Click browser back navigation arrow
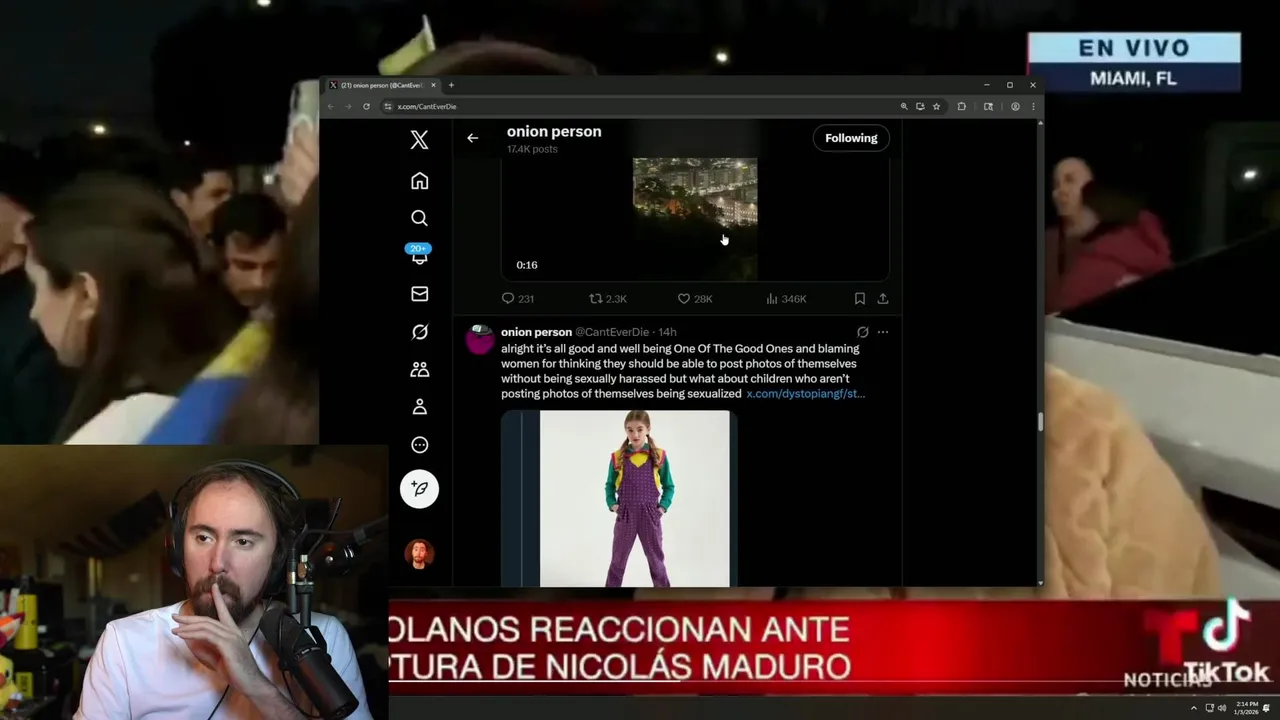The image size is (1280, 720). pyautogui.click(x=330, y=106)
